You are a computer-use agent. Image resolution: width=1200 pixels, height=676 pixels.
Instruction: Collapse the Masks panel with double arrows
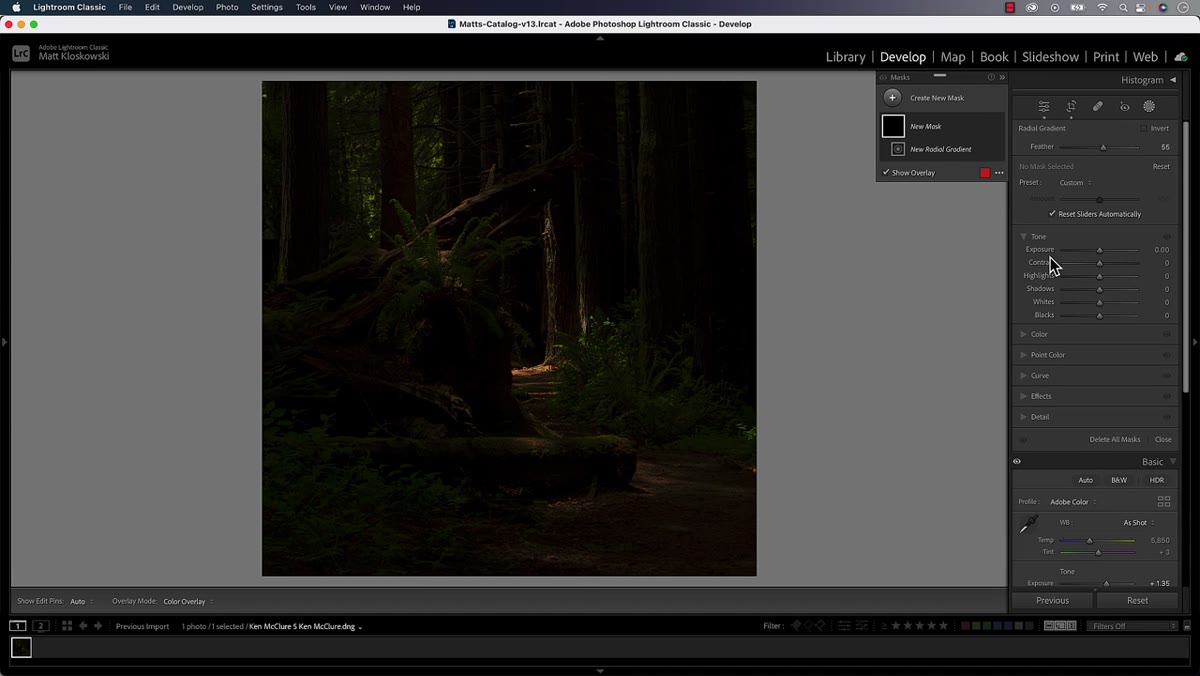1002,77
